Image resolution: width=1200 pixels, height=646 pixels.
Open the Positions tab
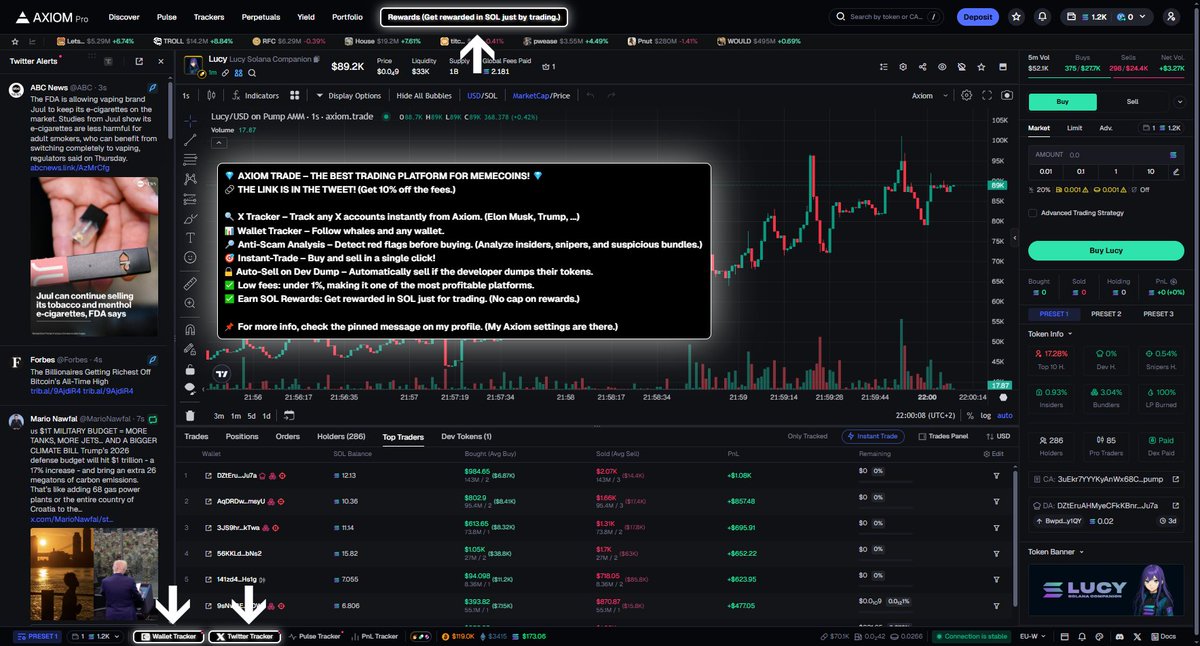242,436
